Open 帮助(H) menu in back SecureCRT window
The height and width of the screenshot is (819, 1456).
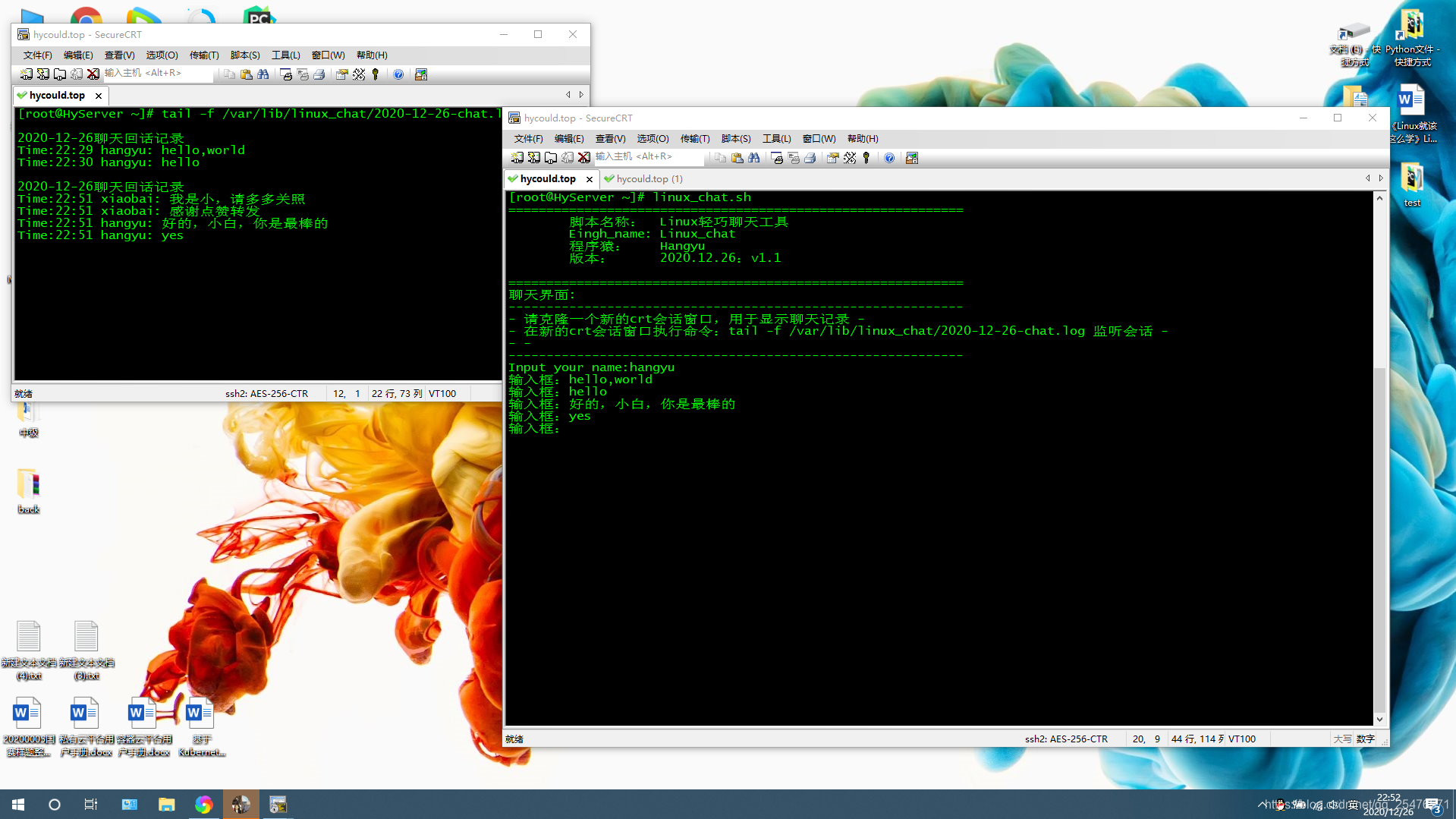click(x=372, y=55)
